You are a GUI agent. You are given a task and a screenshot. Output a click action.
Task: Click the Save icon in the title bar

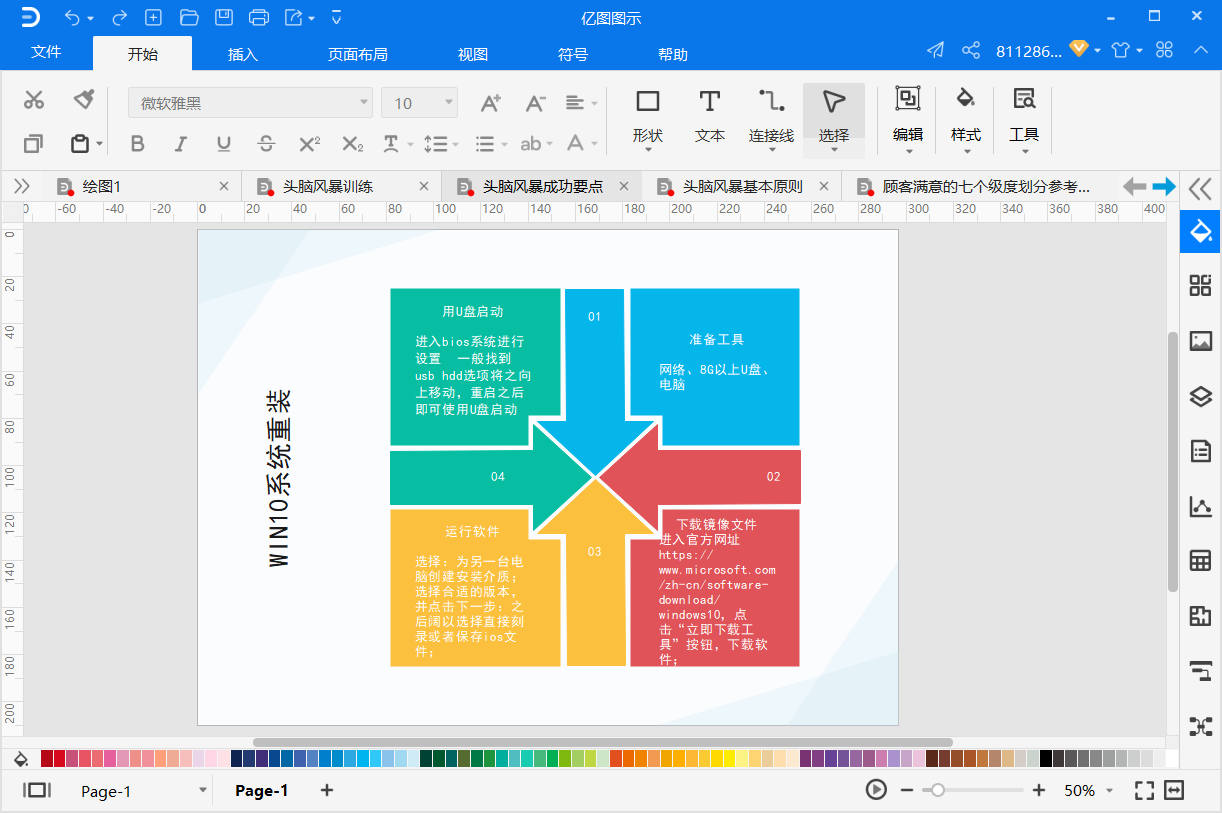click(224, 17)
